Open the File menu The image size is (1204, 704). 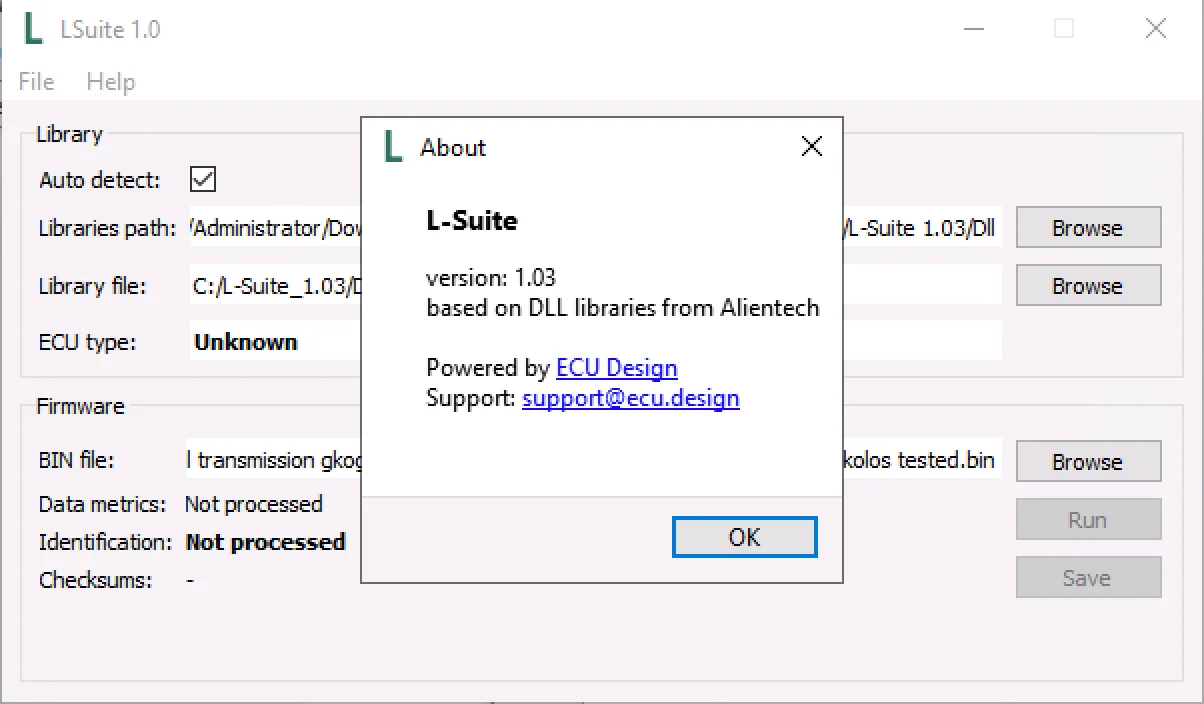(35, 82)
